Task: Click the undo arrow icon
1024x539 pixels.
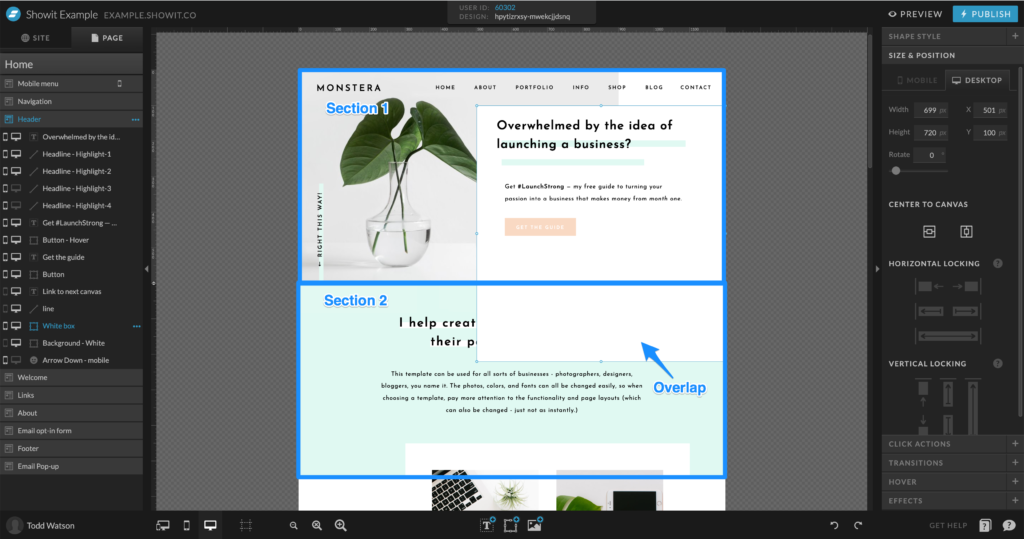Action: 834,525
